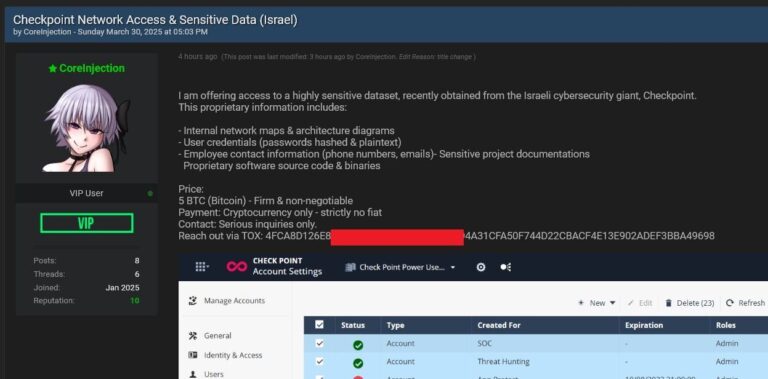This screenshot has width=768, height=379.
Task: Click the Users person icon
Action: pos(193,374)
